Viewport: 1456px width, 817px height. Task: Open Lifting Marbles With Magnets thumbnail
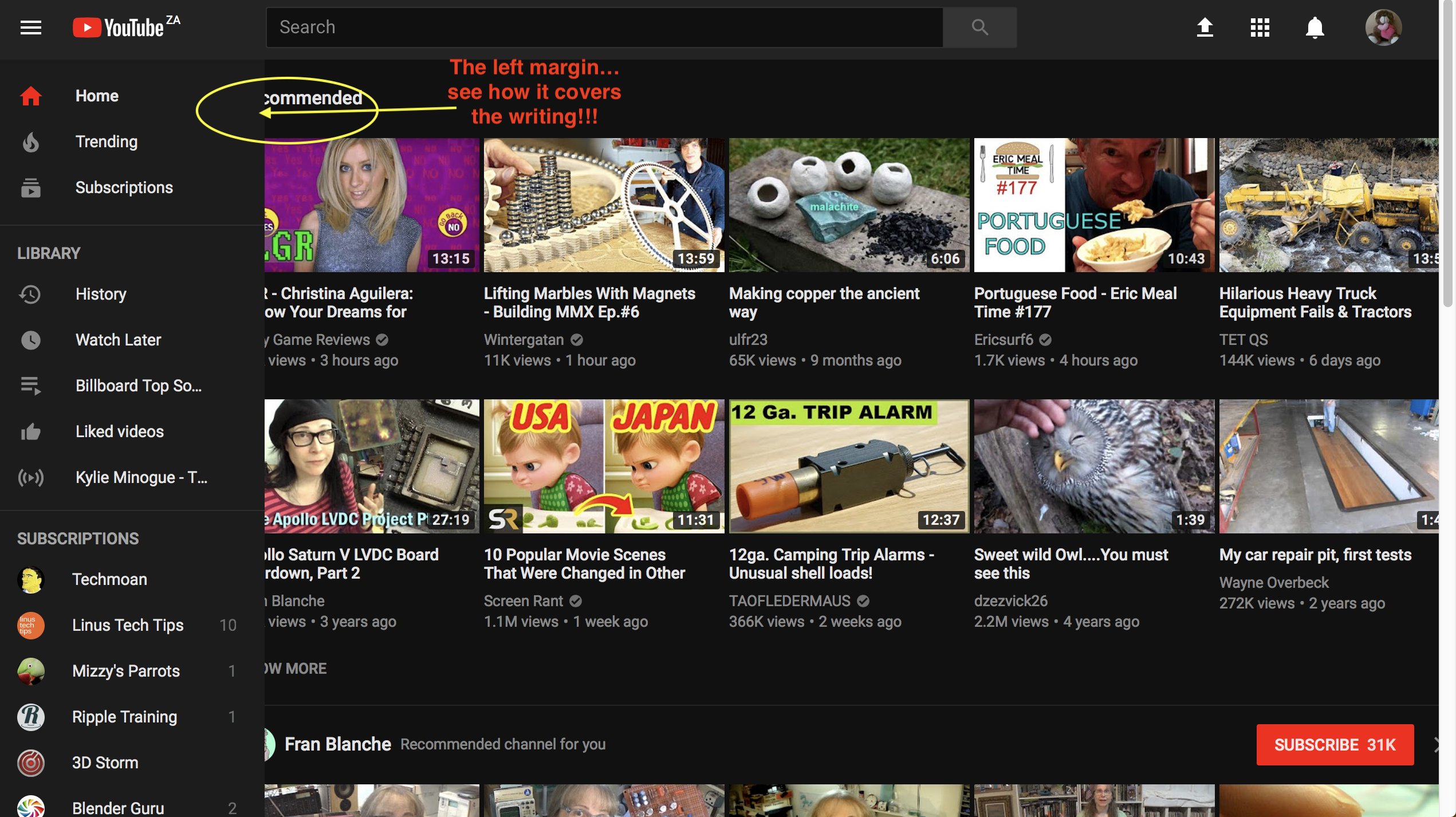[604, 205]
